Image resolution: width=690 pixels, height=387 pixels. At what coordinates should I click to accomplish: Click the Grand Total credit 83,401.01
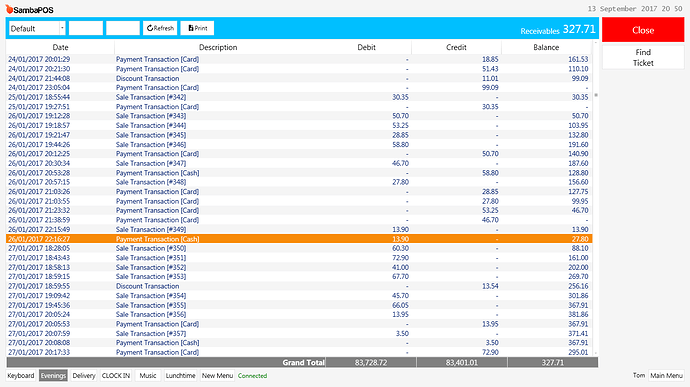coord(462,363)
